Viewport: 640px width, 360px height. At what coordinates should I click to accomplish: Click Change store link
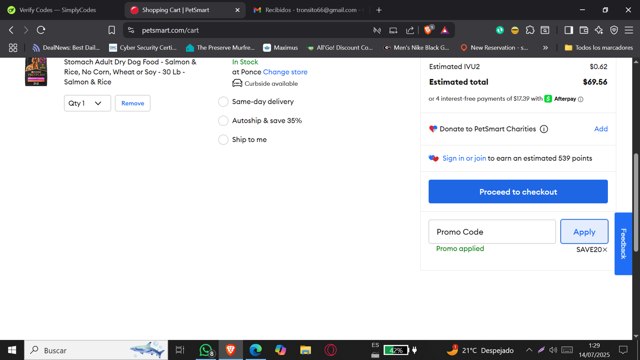pyautogui.click(x=285, y=72)
